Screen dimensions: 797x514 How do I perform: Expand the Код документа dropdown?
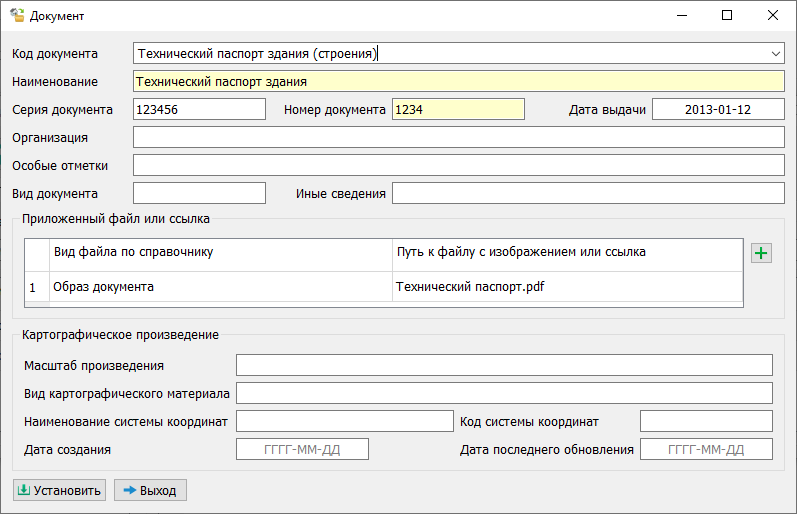(776, 53)
